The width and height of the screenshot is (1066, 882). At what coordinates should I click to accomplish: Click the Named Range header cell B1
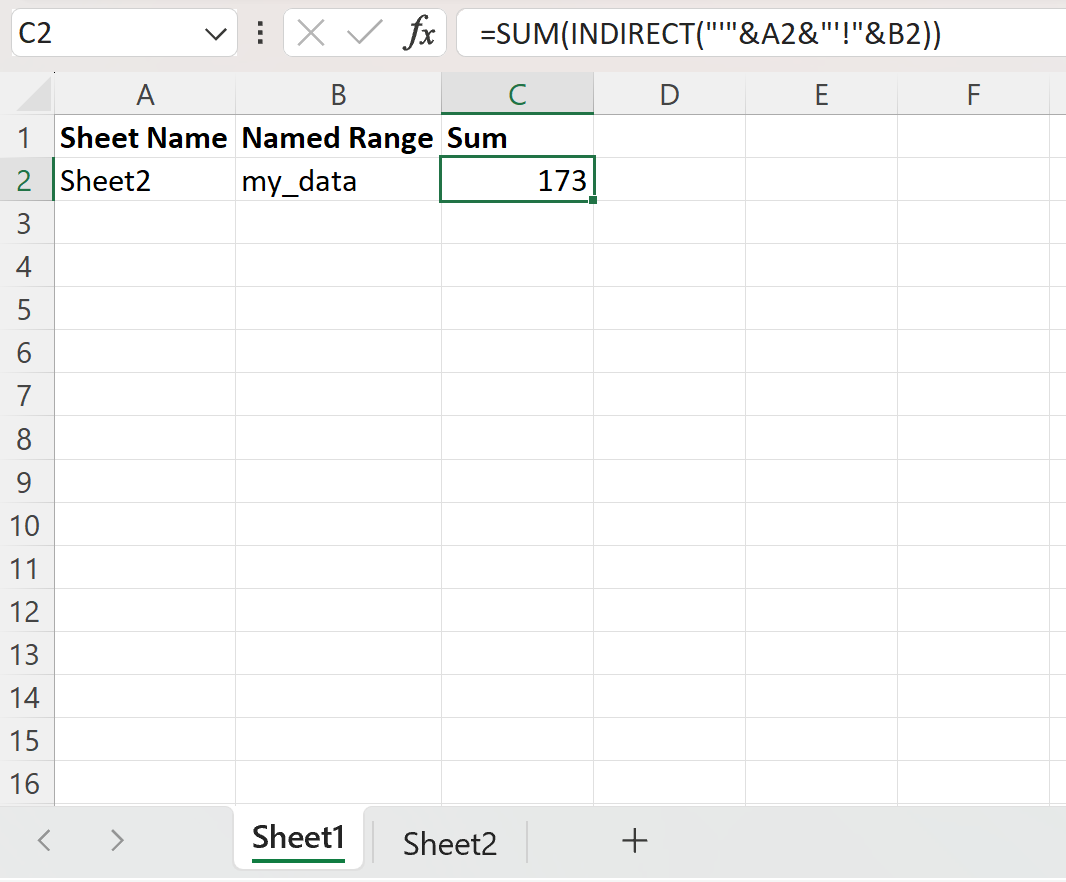[x=338, y=137]
